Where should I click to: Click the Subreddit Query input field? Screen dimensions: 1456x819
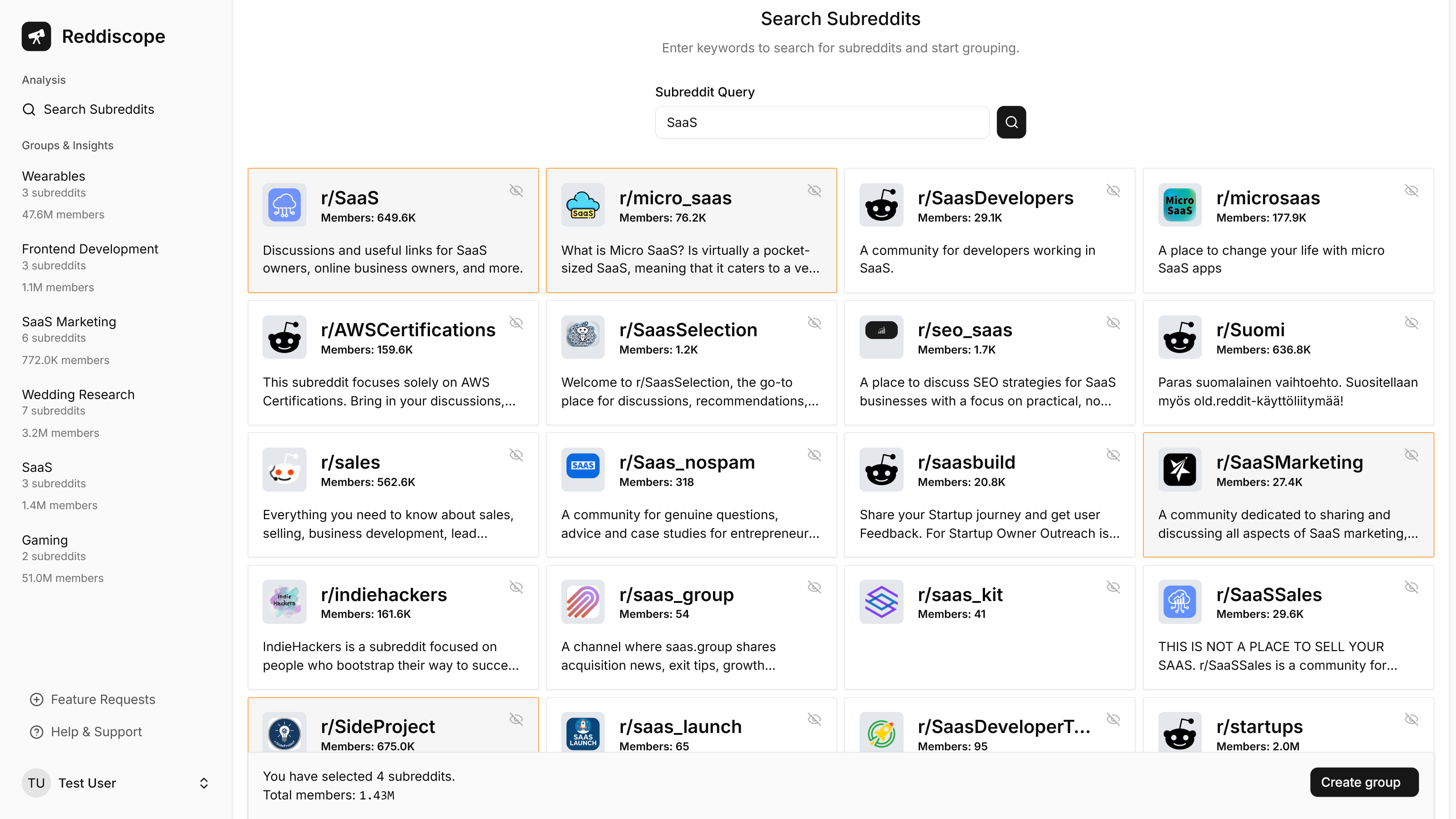(821, 122)
